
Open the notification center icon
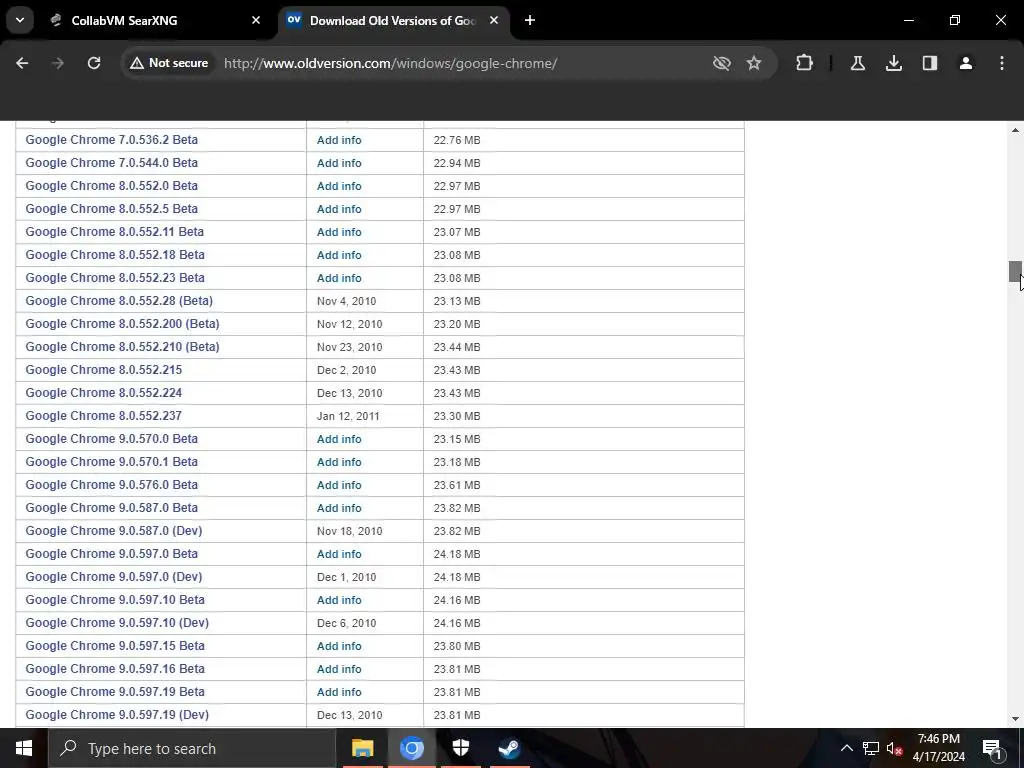tap(992, 748)
